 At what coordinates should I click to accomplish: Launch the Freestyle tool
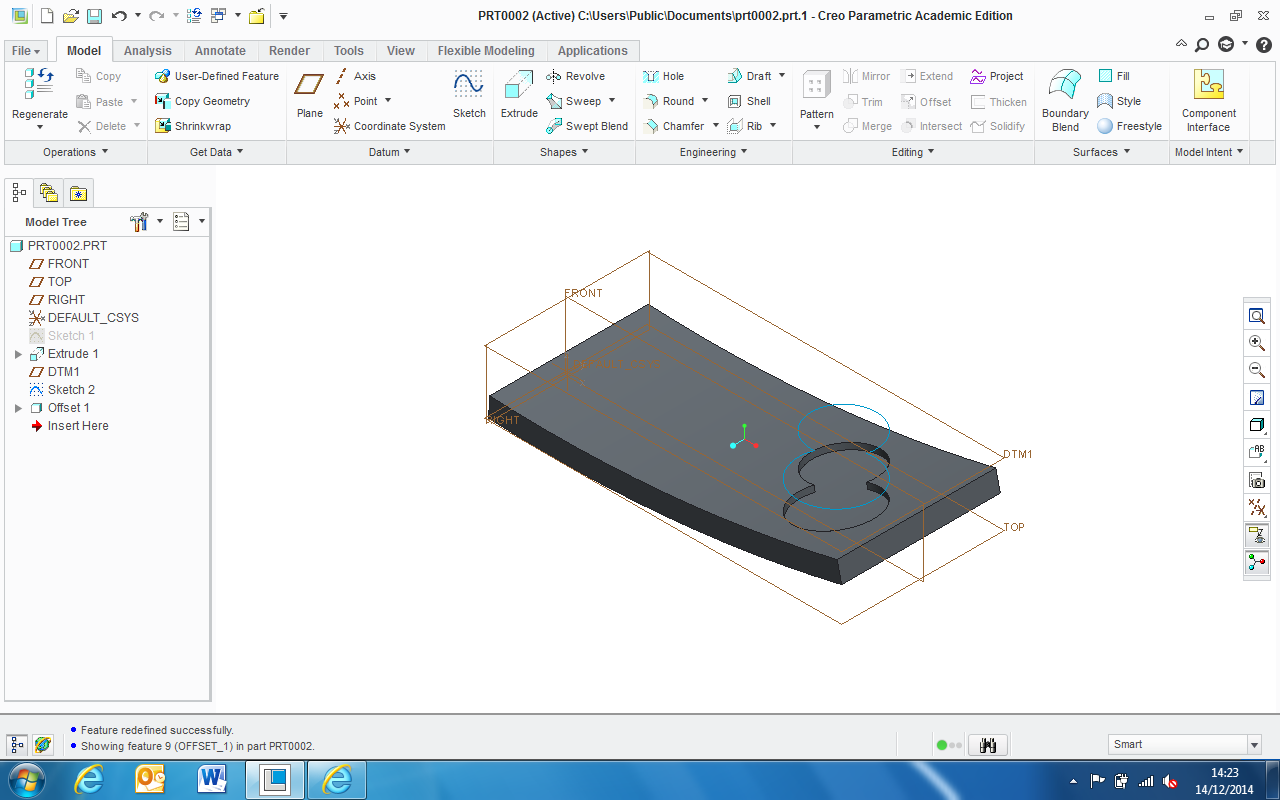coord(1129,126)
